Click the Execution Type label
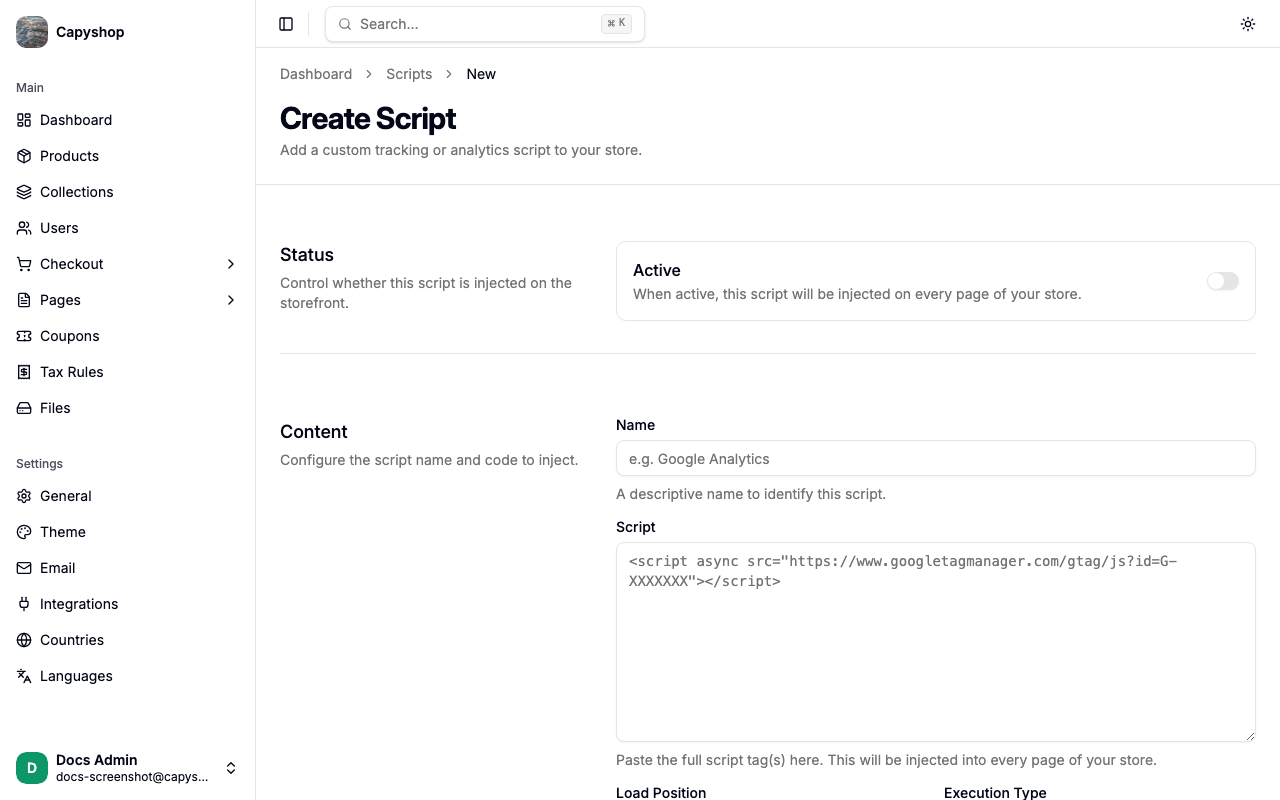This screenshot has height=800, width=1280. pos(995,793)
